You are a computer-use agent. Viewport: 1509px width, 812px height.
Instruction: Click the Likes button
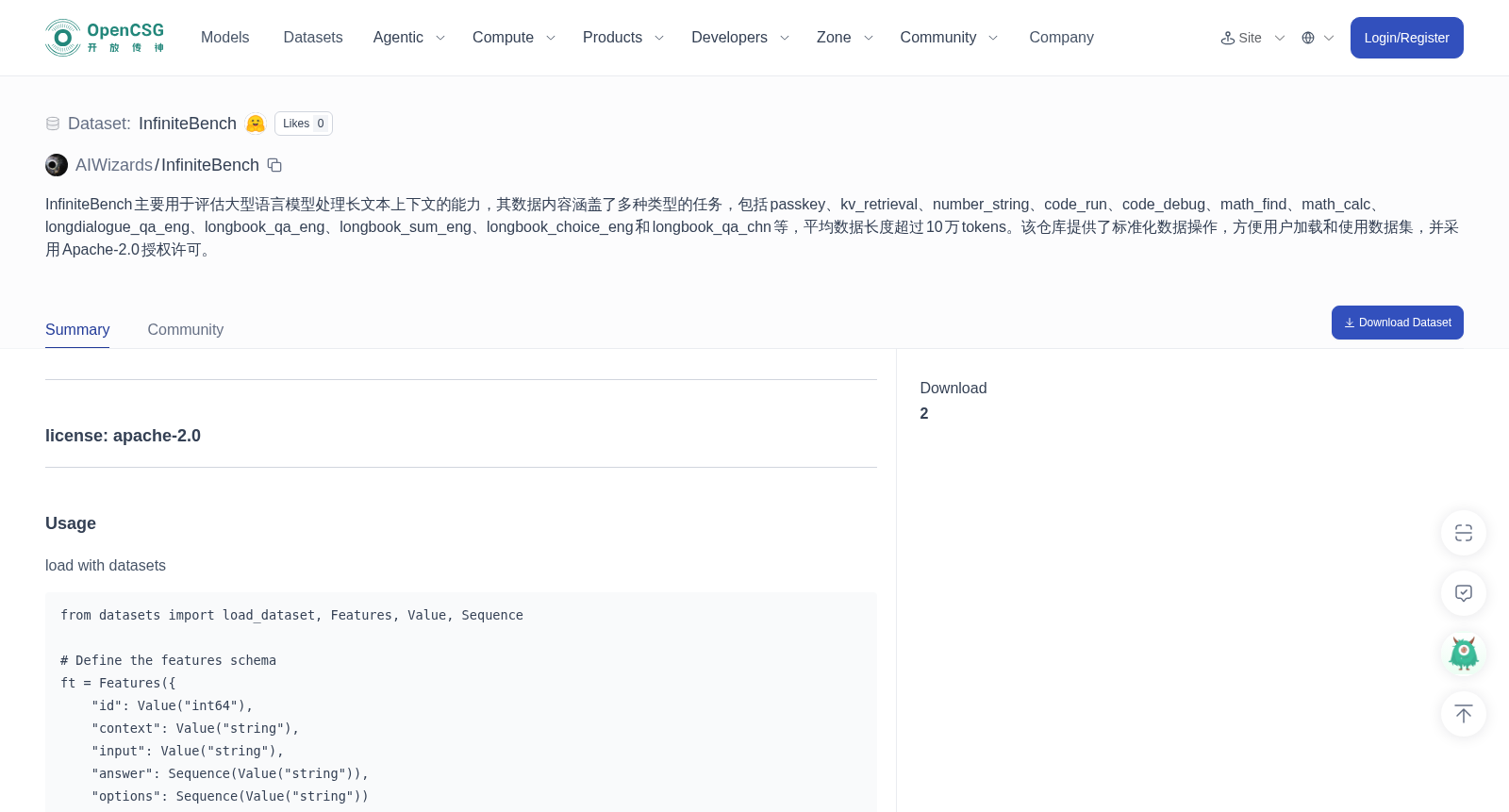(304, 124)
